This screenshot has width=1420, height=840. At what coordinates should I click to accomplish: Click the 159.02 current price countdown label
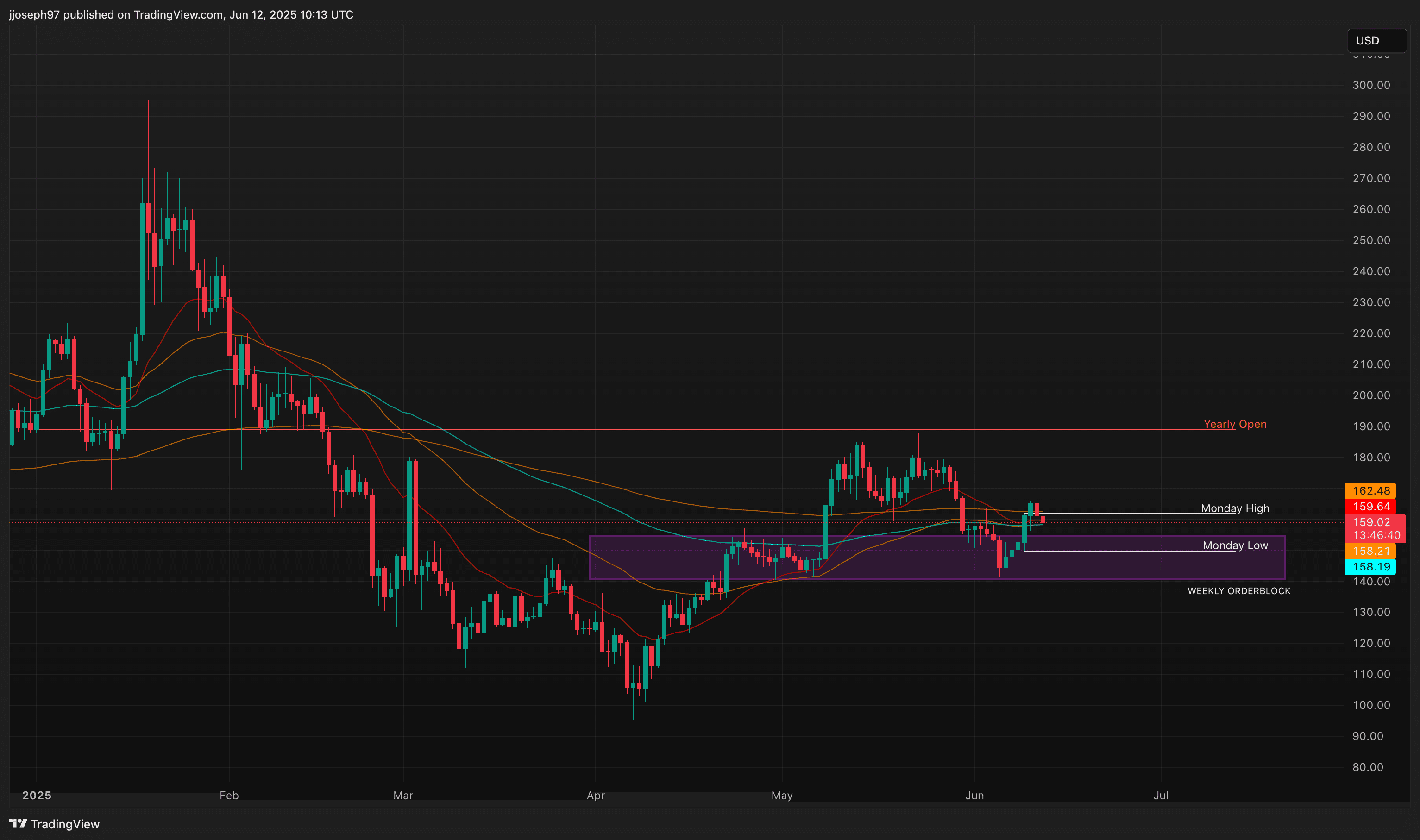tap(1375, 529)
